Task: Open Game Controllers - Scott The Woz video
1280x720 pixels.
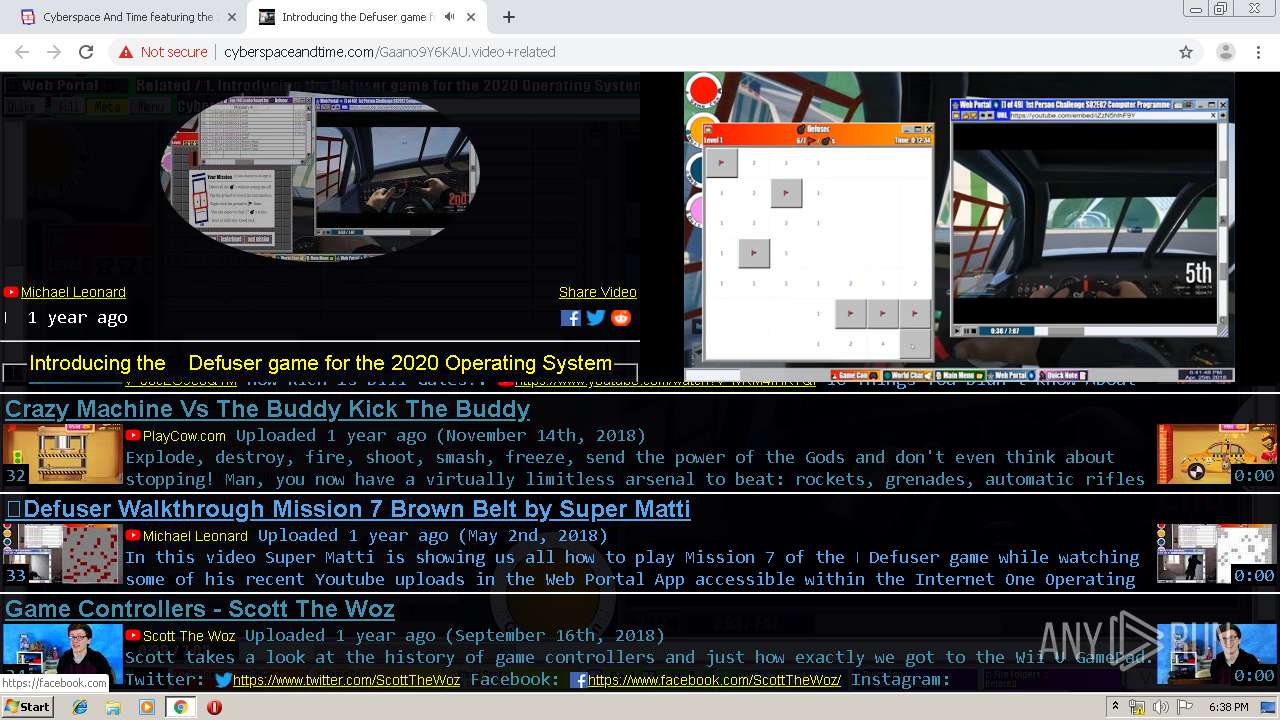Action: tap(200, 609)
